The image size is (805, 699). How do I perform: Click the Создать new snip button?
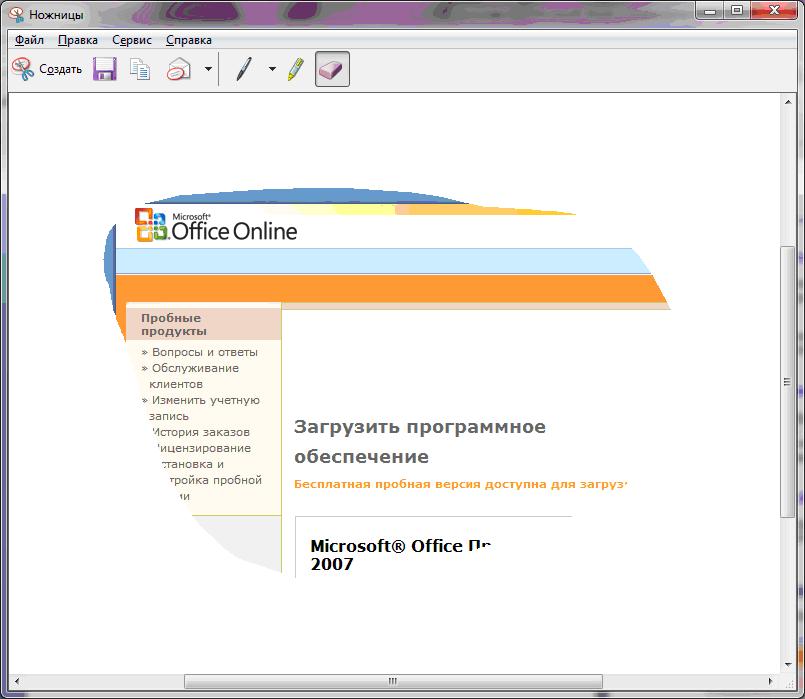(47, 69)
